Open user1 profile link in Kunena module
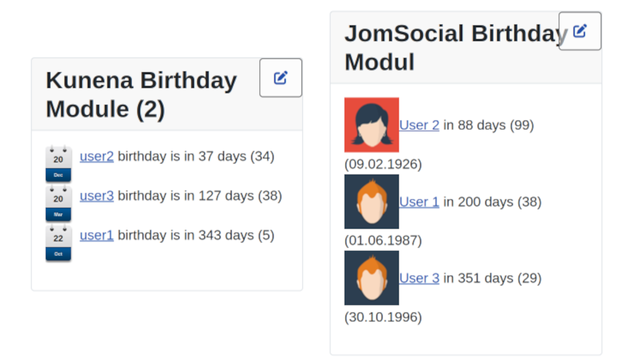 coord(97,236)
